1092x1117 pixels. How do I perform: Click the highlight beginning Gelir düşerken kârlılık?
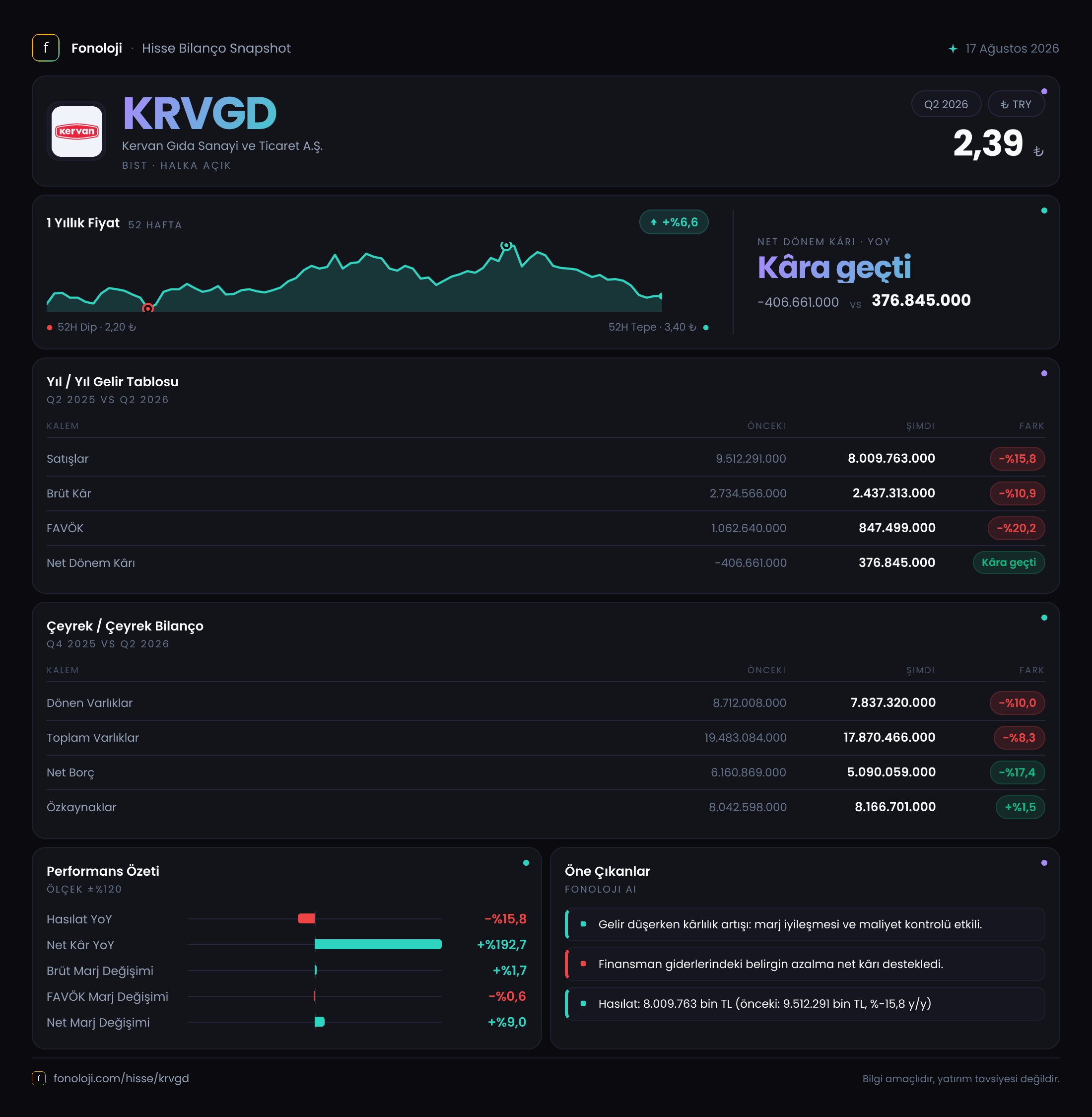(x=805, y=924)
